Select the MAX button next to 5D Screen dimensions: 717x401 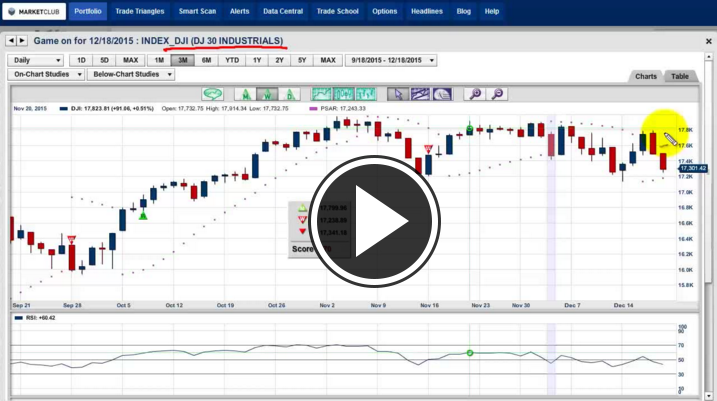(130, 60)
